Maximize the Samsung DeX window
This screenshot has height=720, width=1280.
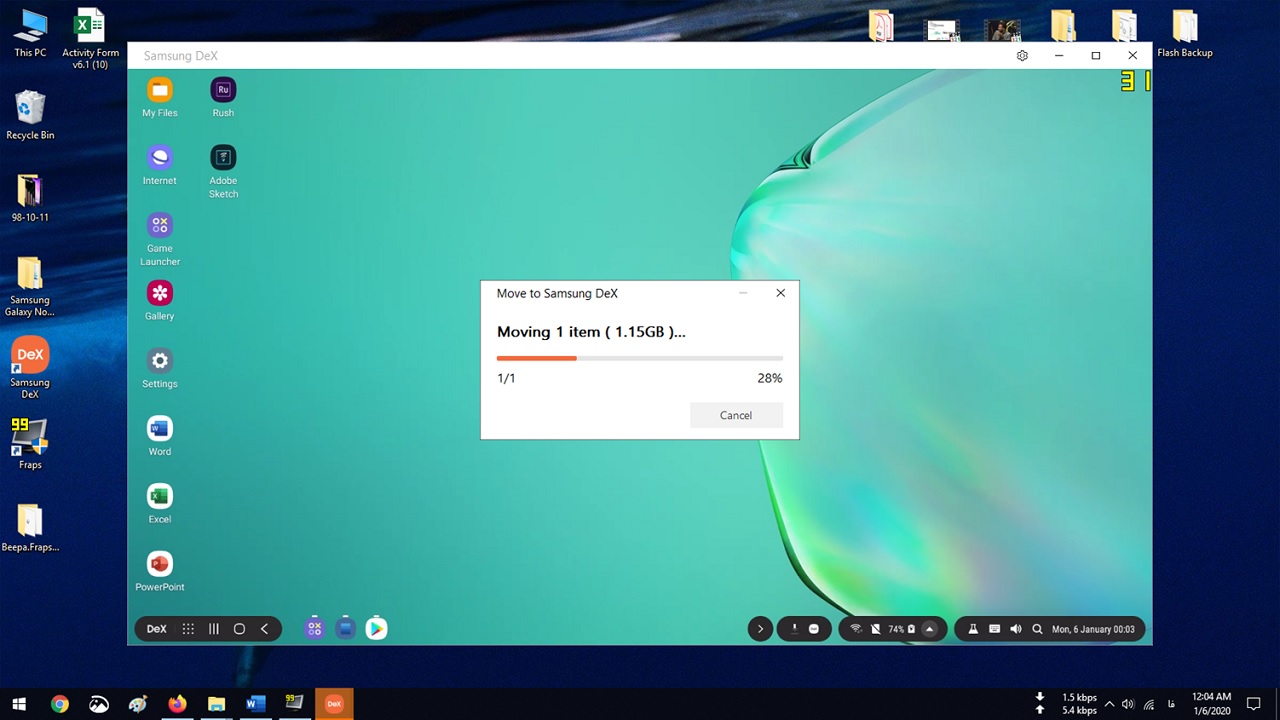click(x=1096, y=56)
